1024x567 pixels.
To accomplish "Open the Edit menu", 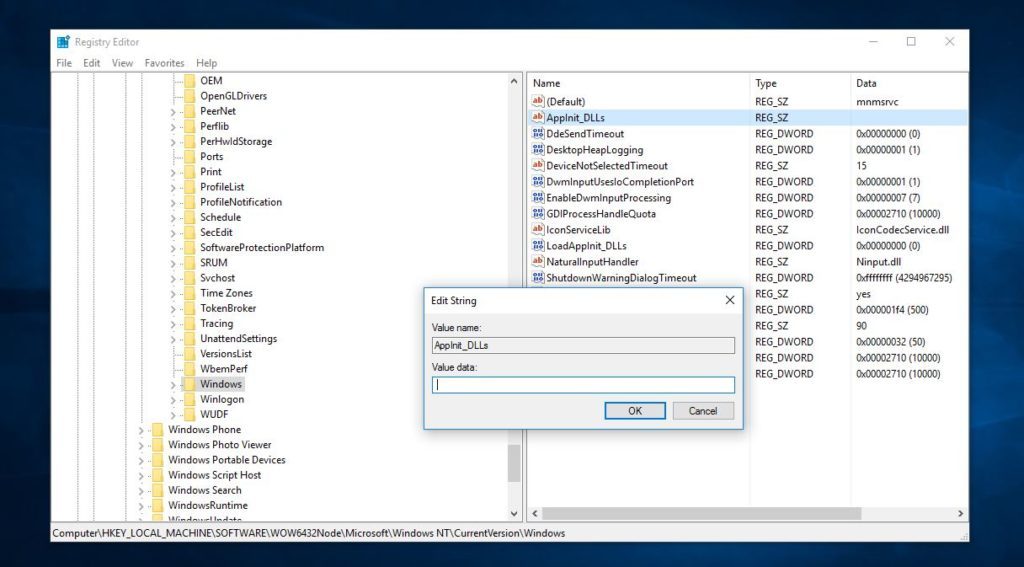I will tap(91, 63).
